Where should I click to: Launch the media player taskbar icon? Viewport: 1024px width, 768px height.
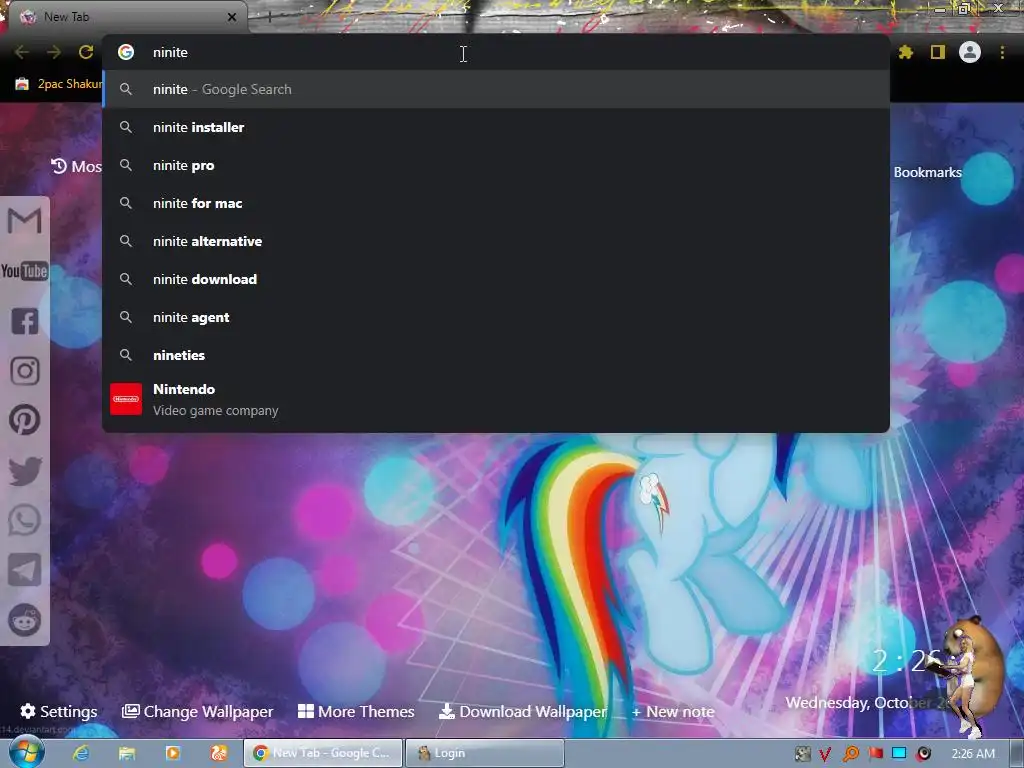tap(172, 753)
